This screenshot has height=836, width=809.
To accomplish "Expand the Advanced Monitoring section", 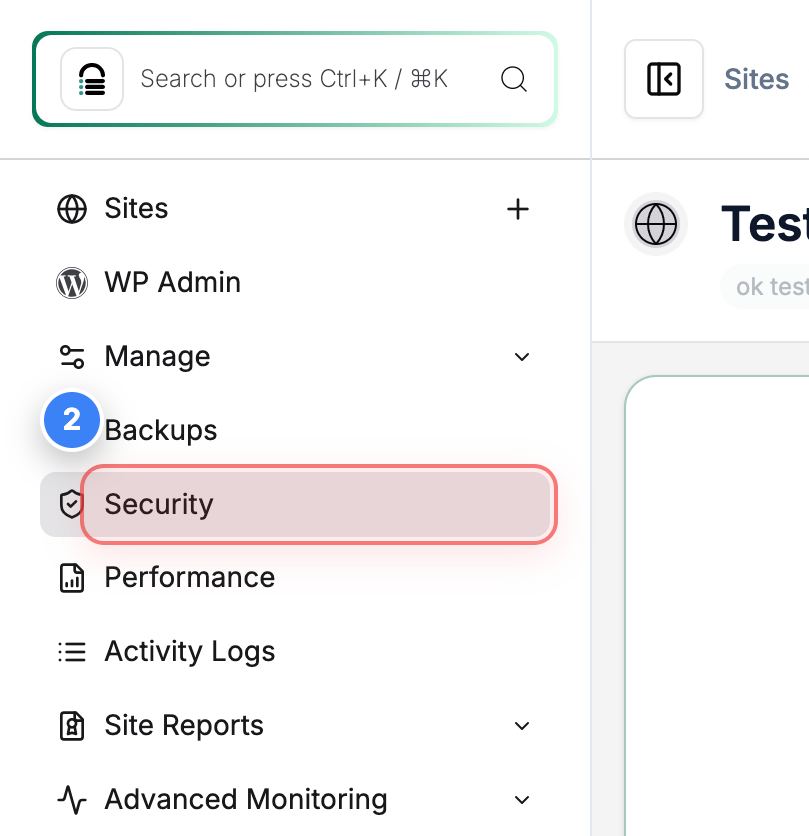I will click(x=521, y=799).
